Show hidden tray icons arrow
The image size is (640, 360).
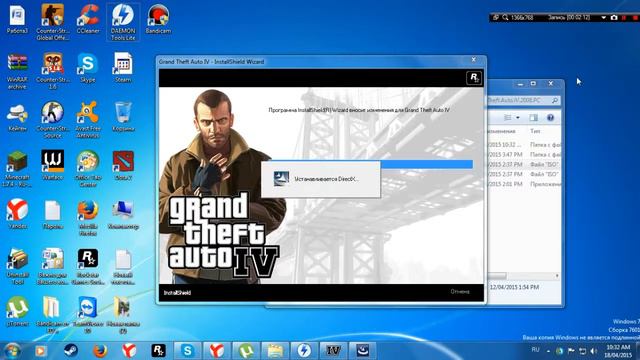click(x=548, y=351)
